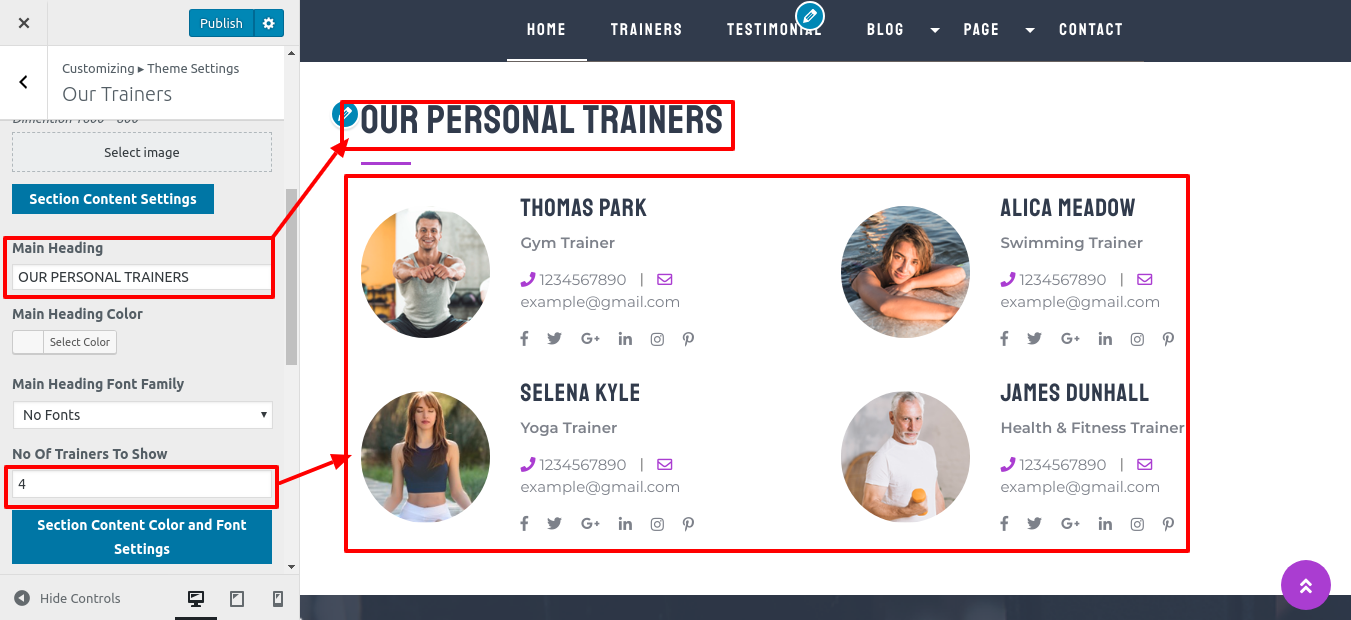Viewport: 1351px width, 620px height.
Task: Click the edit pencil icon above navigation menu
Action: (x=810, y=16)
